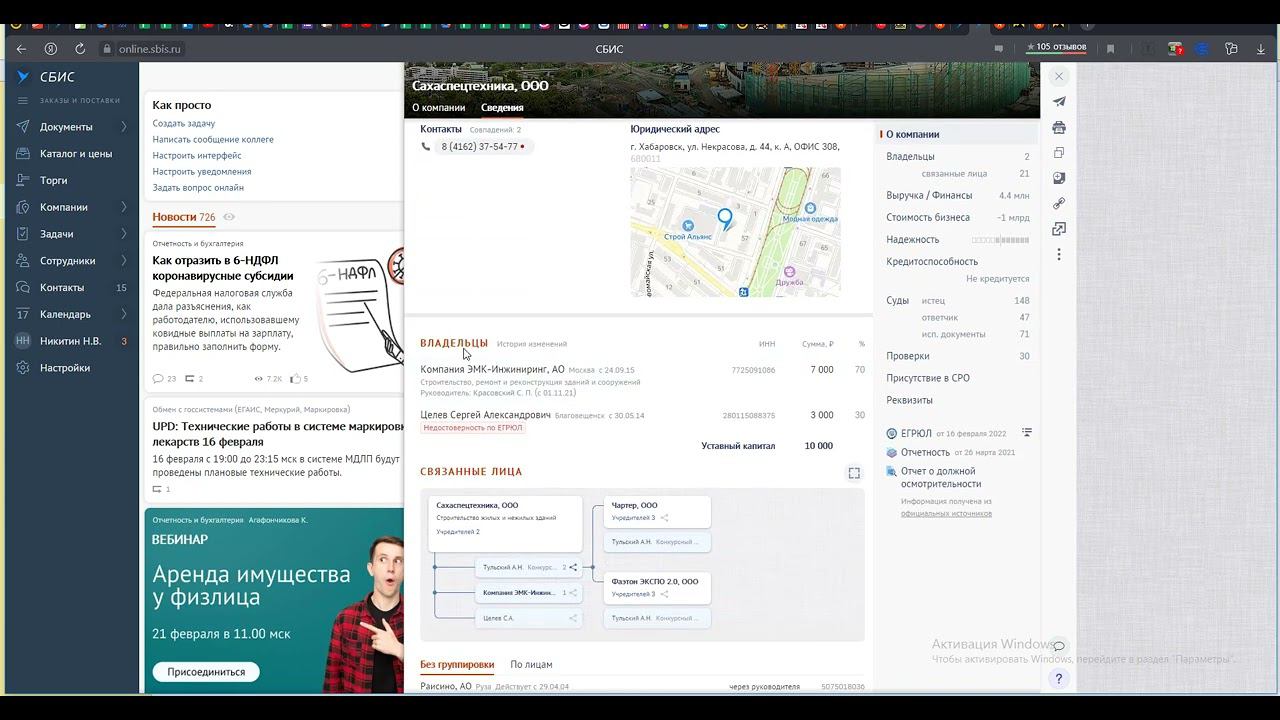The image size is (1280, 720).
Task: Print the company card
Action: [1059, 127]
